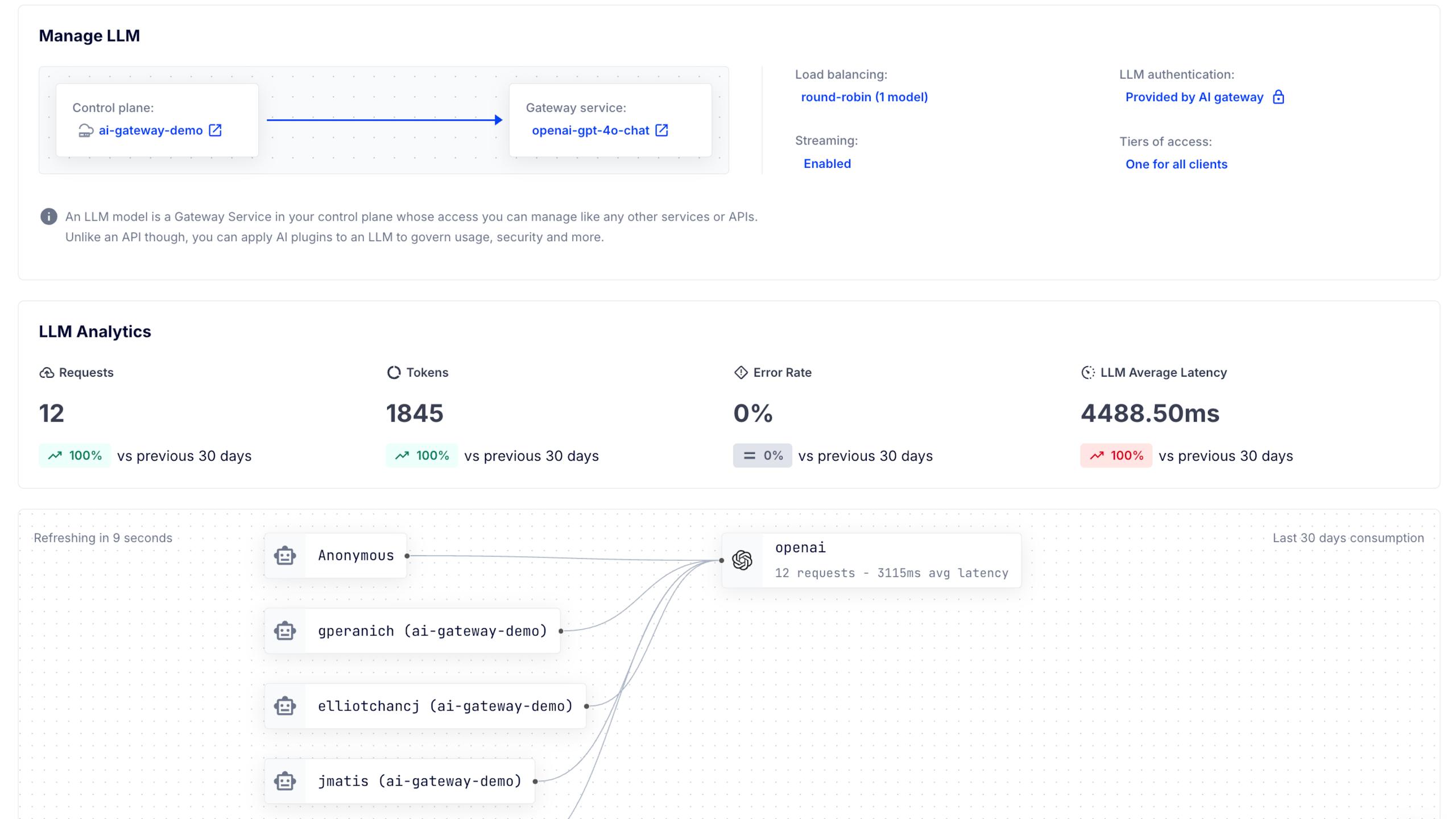The width and height of the screenshot is (1456, 819).
Task: Click the lock icon next to Provided by AI gateway
Action: [1279, 97]
